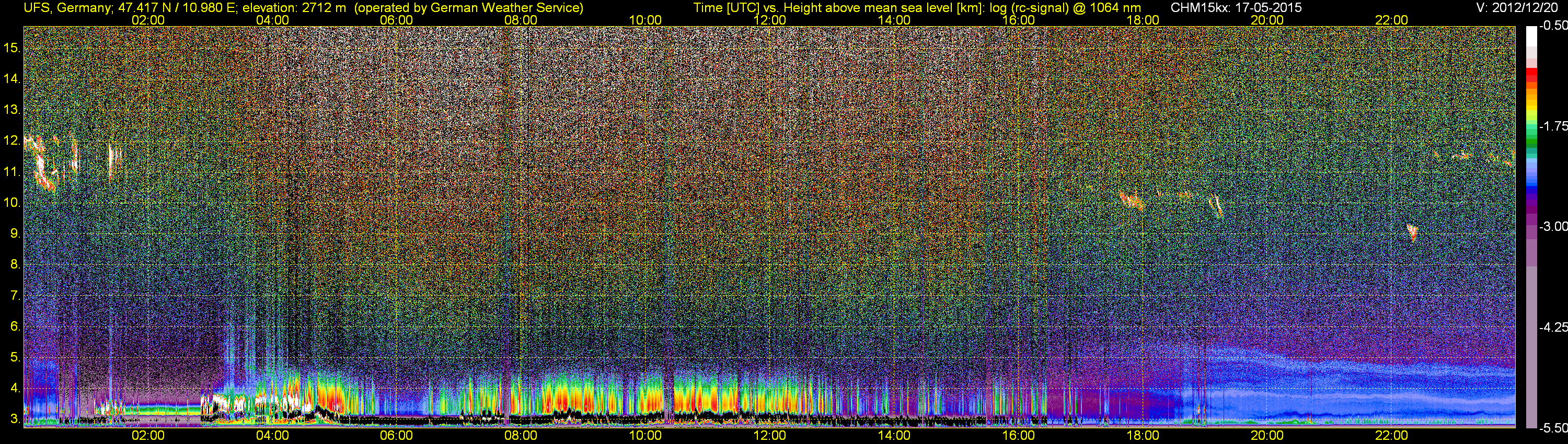Click '(operated by German Weather Service)' text
1568x444 pixels.
pyautogui.click(x=468, y=8)
